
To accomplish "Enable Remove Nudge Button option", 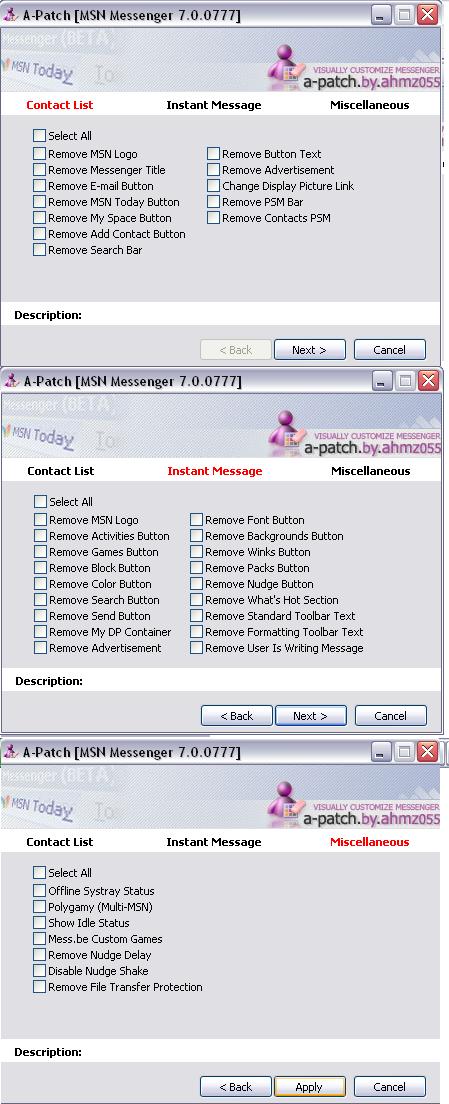I will point(196,584).
